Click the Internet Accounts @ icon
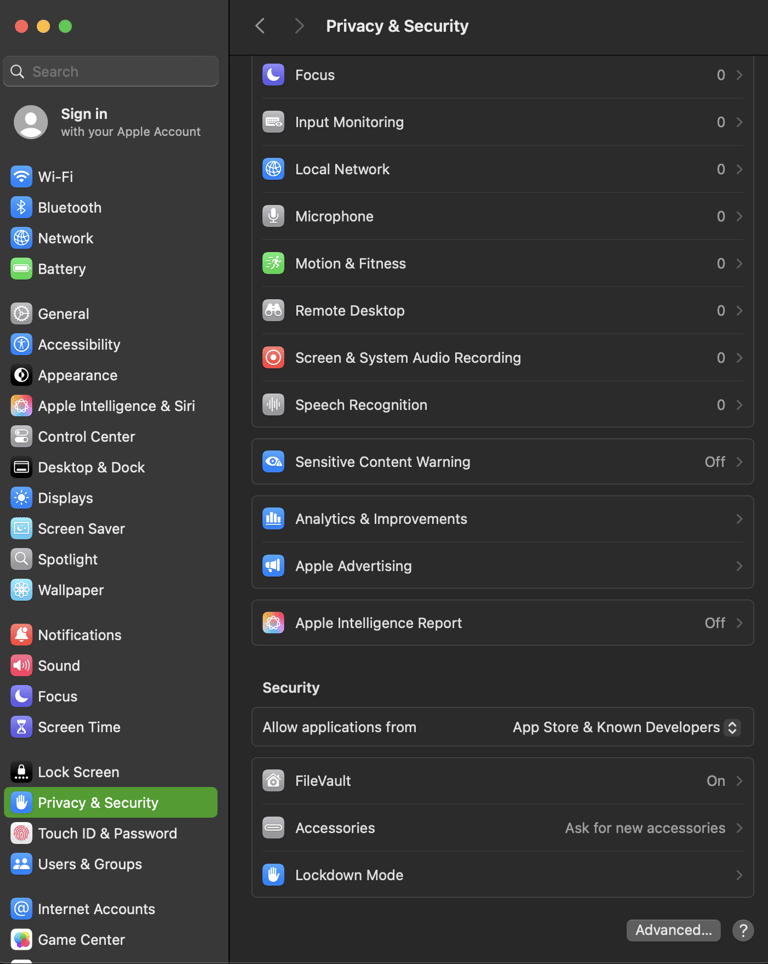This screenshot has height=964, width=768. point(22,909)
